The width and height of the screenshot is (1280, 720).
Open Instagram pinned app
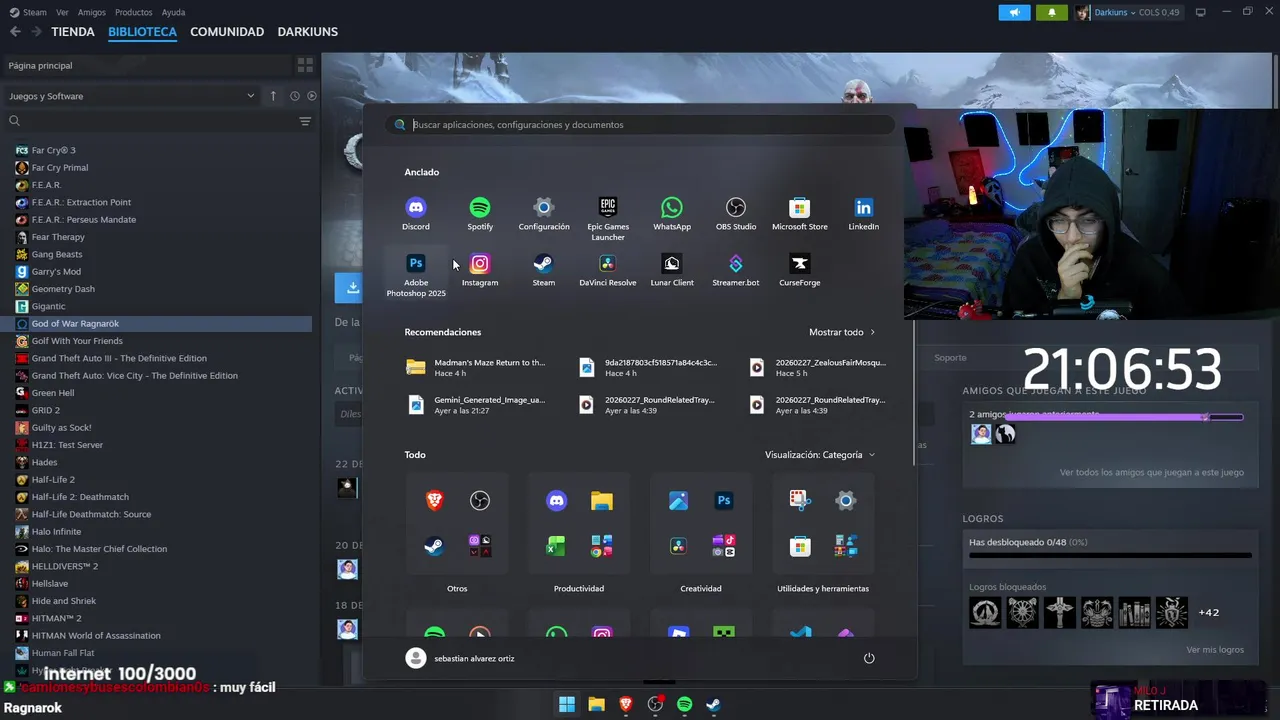pos(480,270)
